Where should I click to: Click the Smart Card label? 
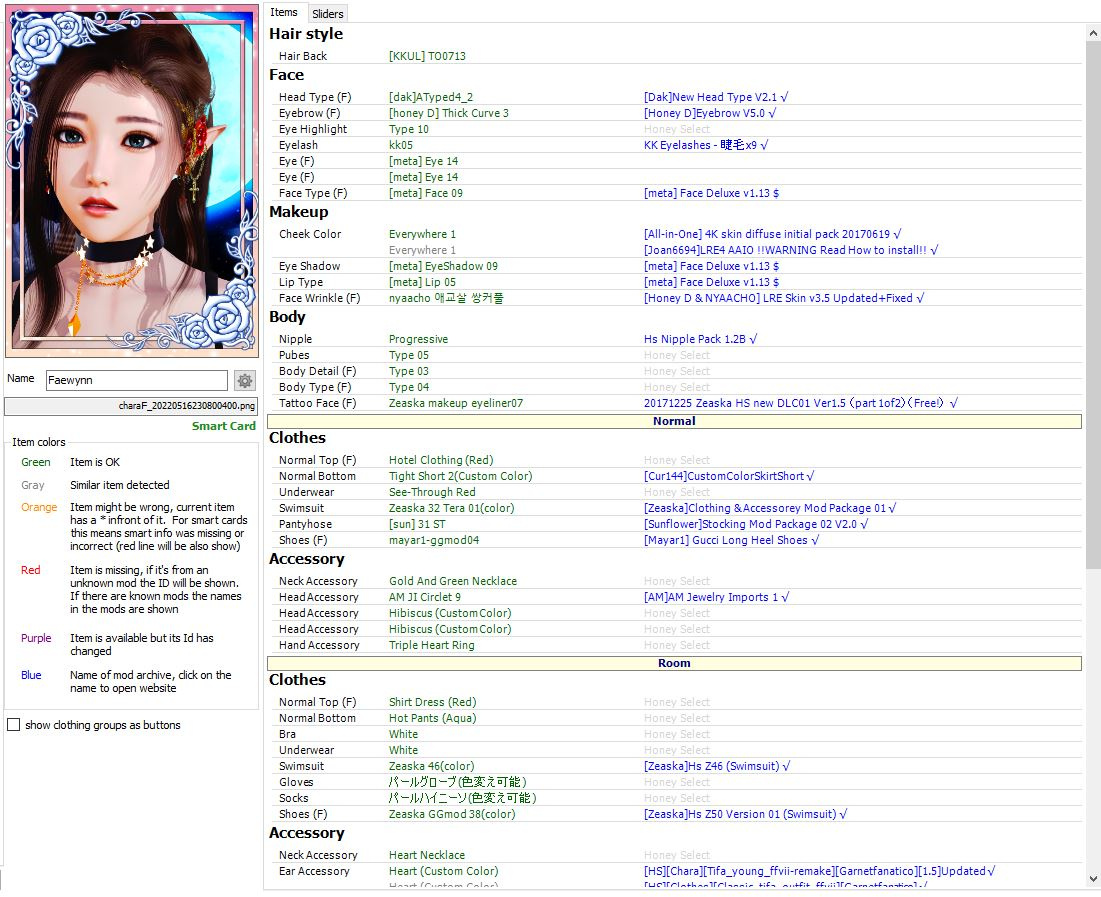pyautogui.click(x=224, y=426)
